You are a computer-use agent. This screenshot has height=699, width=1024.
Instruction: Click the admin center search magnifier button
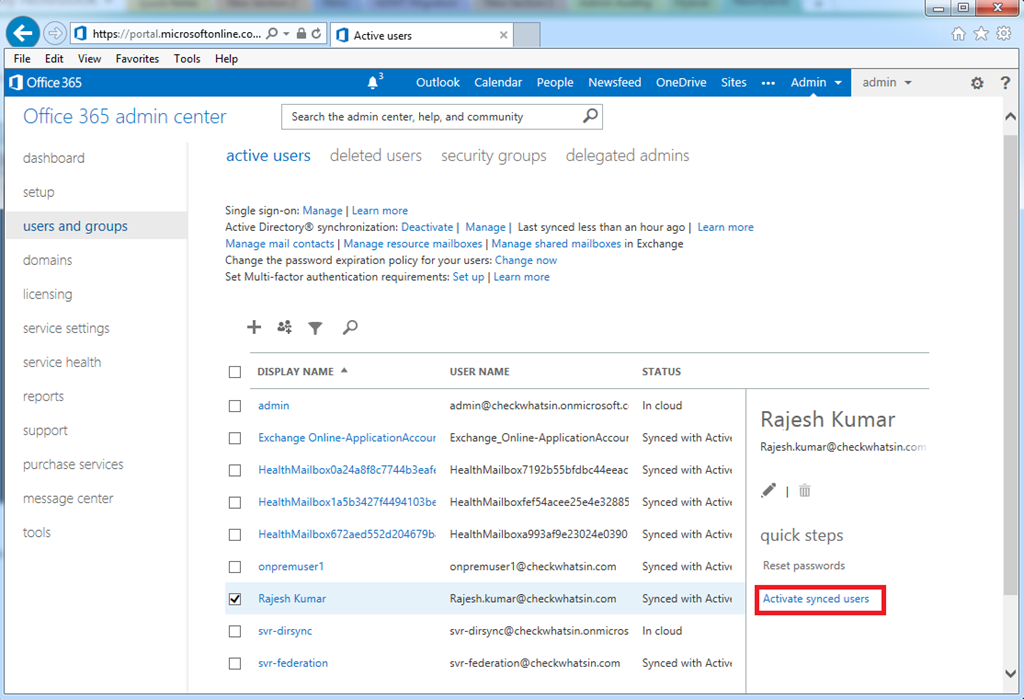click(590, 116)
